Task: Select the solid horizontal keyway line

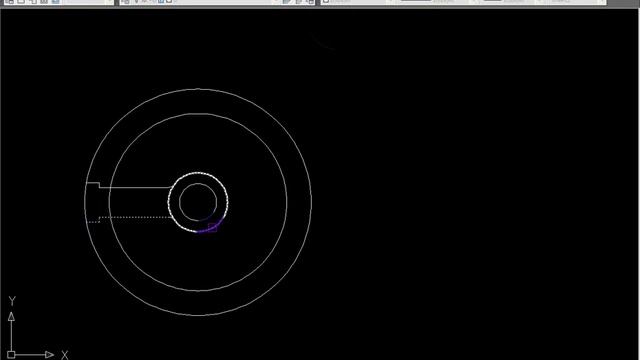Action: coord(135,187)
